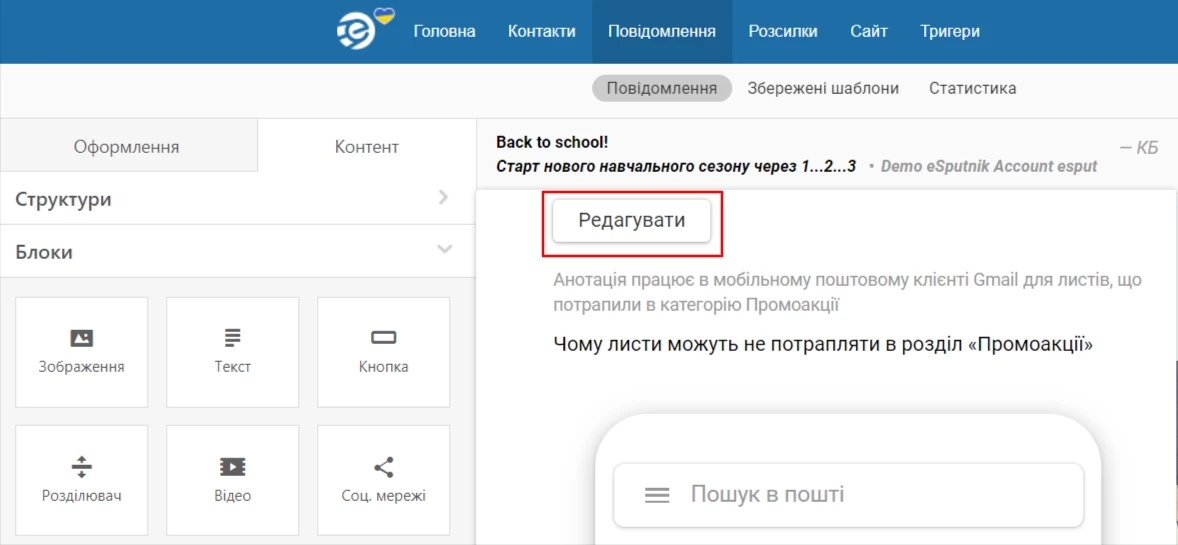Select the Відео block icon
The height and width of the screenshot is (545, 1178).
(232, 468)
